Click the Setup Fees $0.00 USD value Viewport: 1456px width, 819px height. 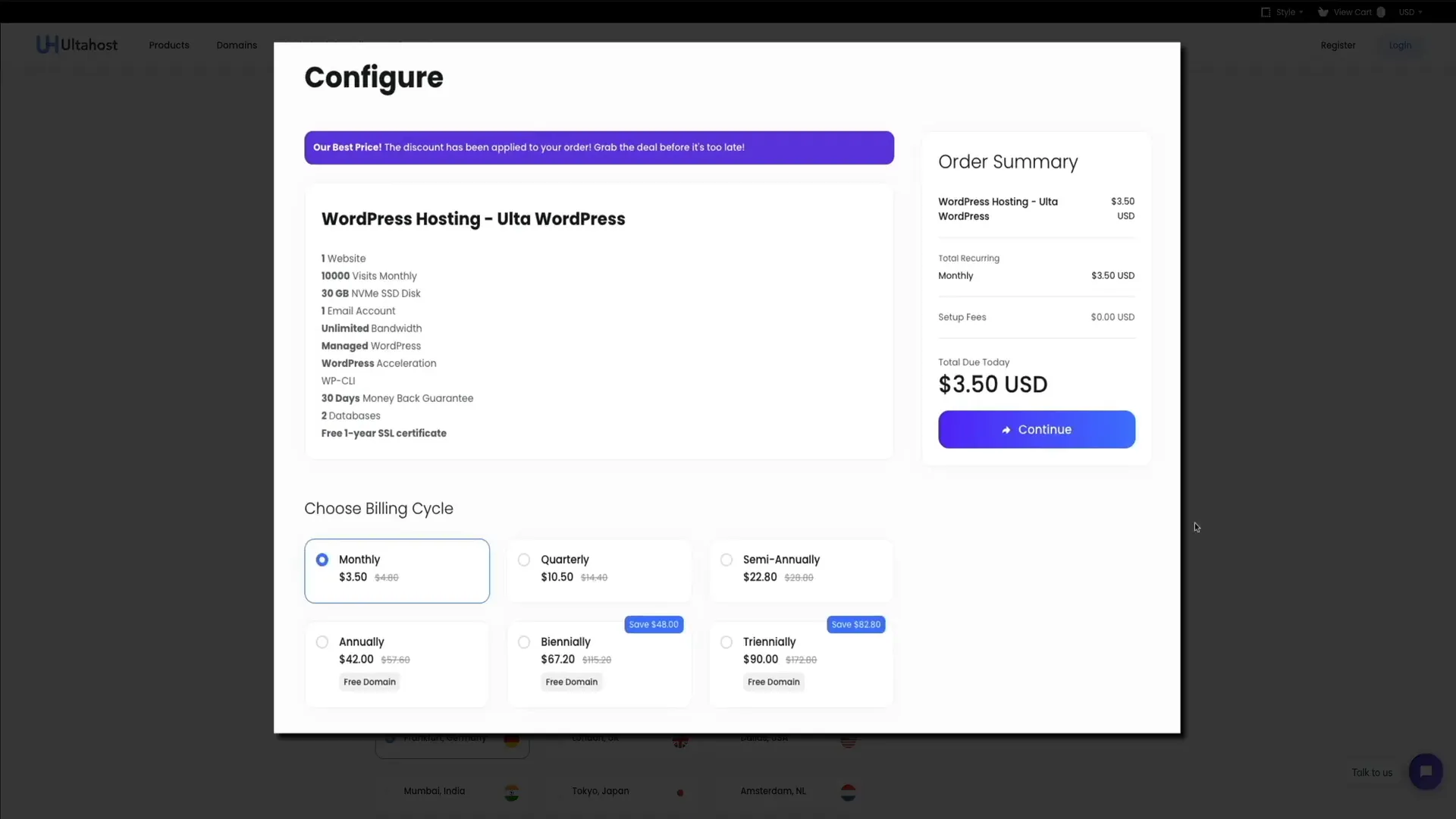pyautogui.click(x=1112, y=317)
